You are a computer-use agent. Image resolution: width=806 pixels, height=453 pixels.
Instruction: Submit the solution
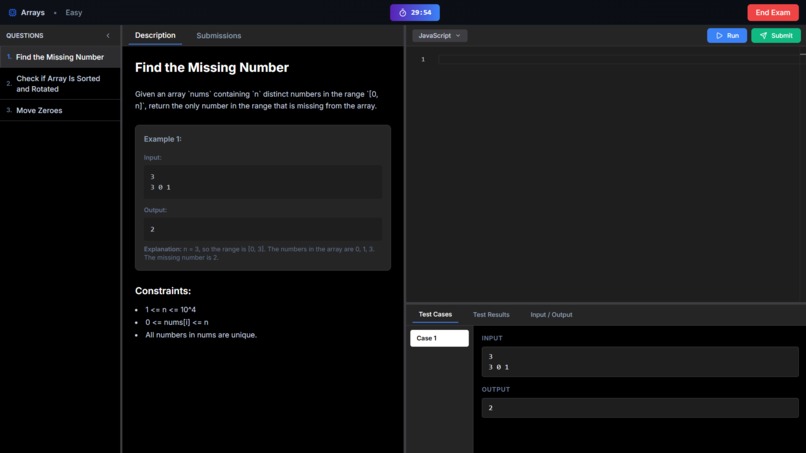776,35
